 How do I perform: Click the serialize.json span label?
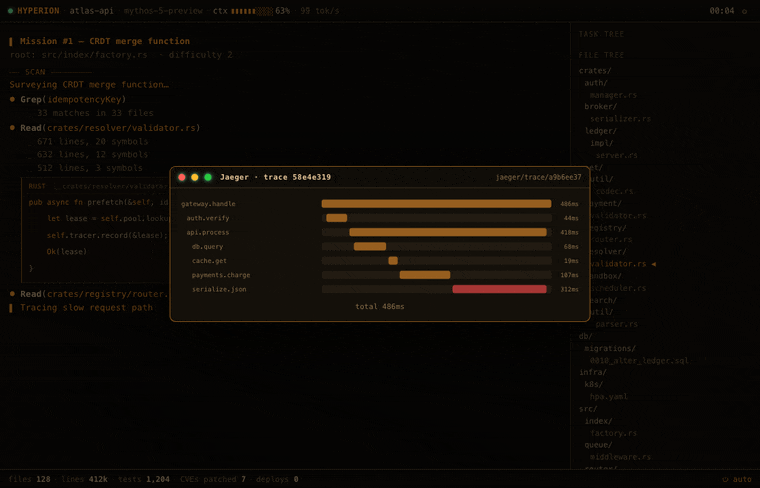coord(219,289)
